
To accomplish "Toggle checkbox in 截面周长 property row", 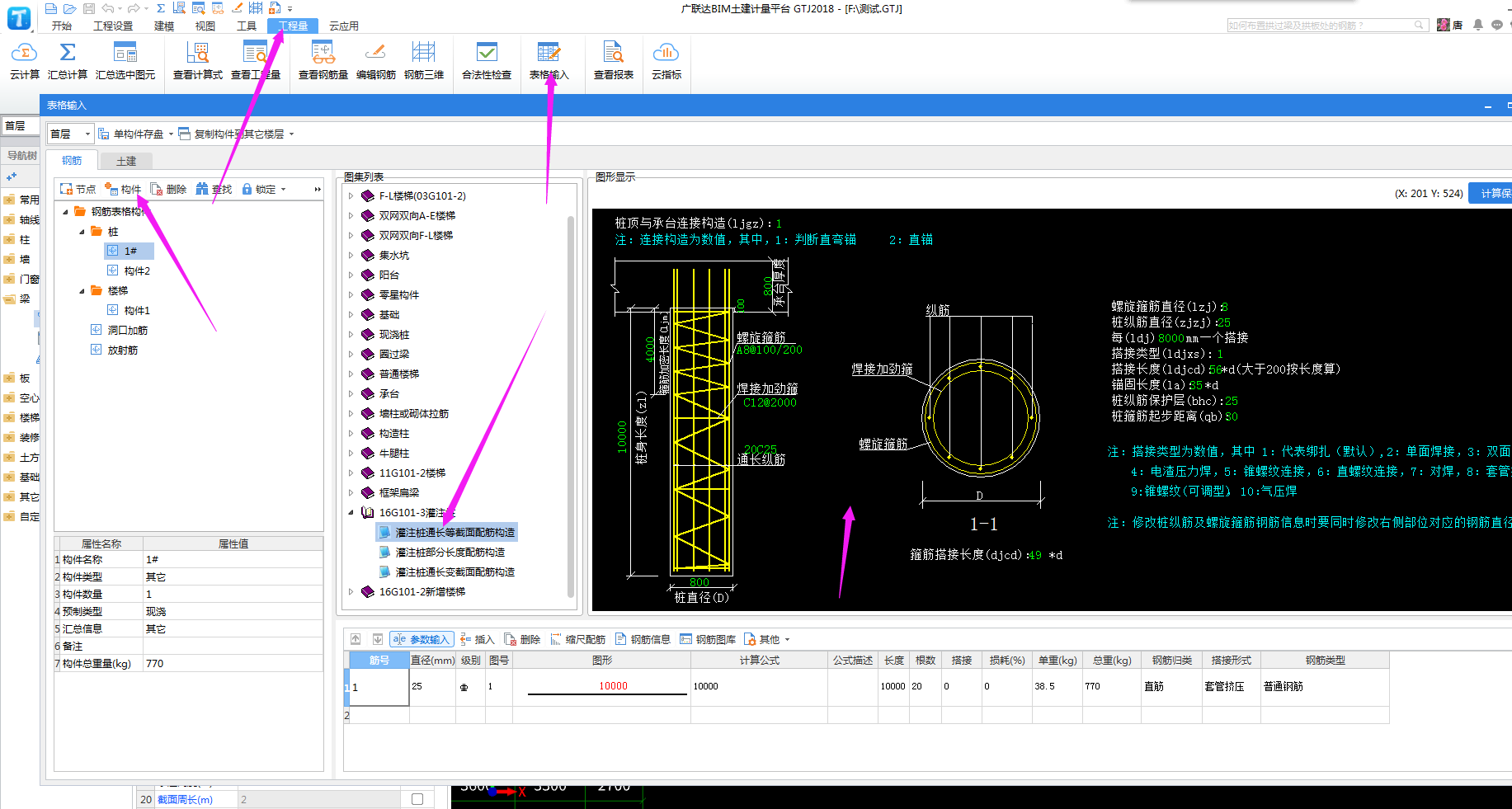I will (x=417, y=799).
